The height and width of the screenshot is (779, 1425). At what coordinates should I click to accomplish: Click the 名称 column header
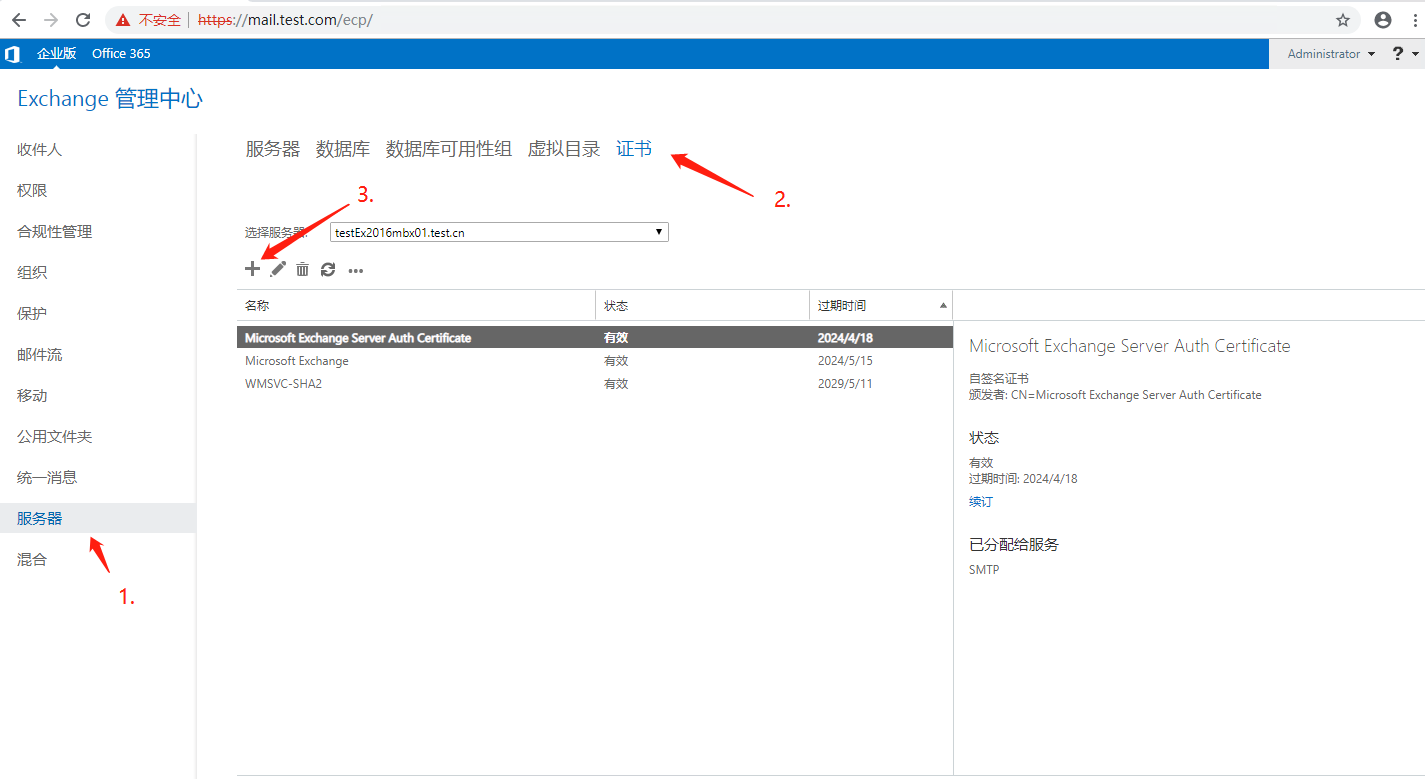point(417,305)
